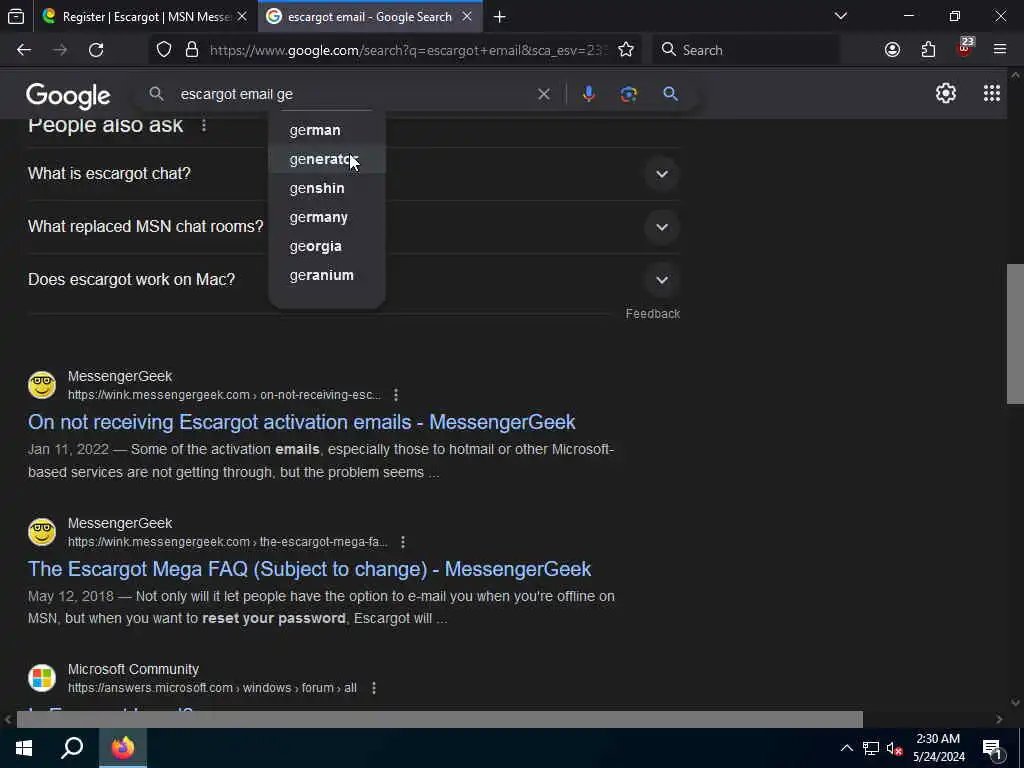This screenshot has width=1024, height=768.
Task: Focus the Google search input field
Action: [x=353, y=94]
